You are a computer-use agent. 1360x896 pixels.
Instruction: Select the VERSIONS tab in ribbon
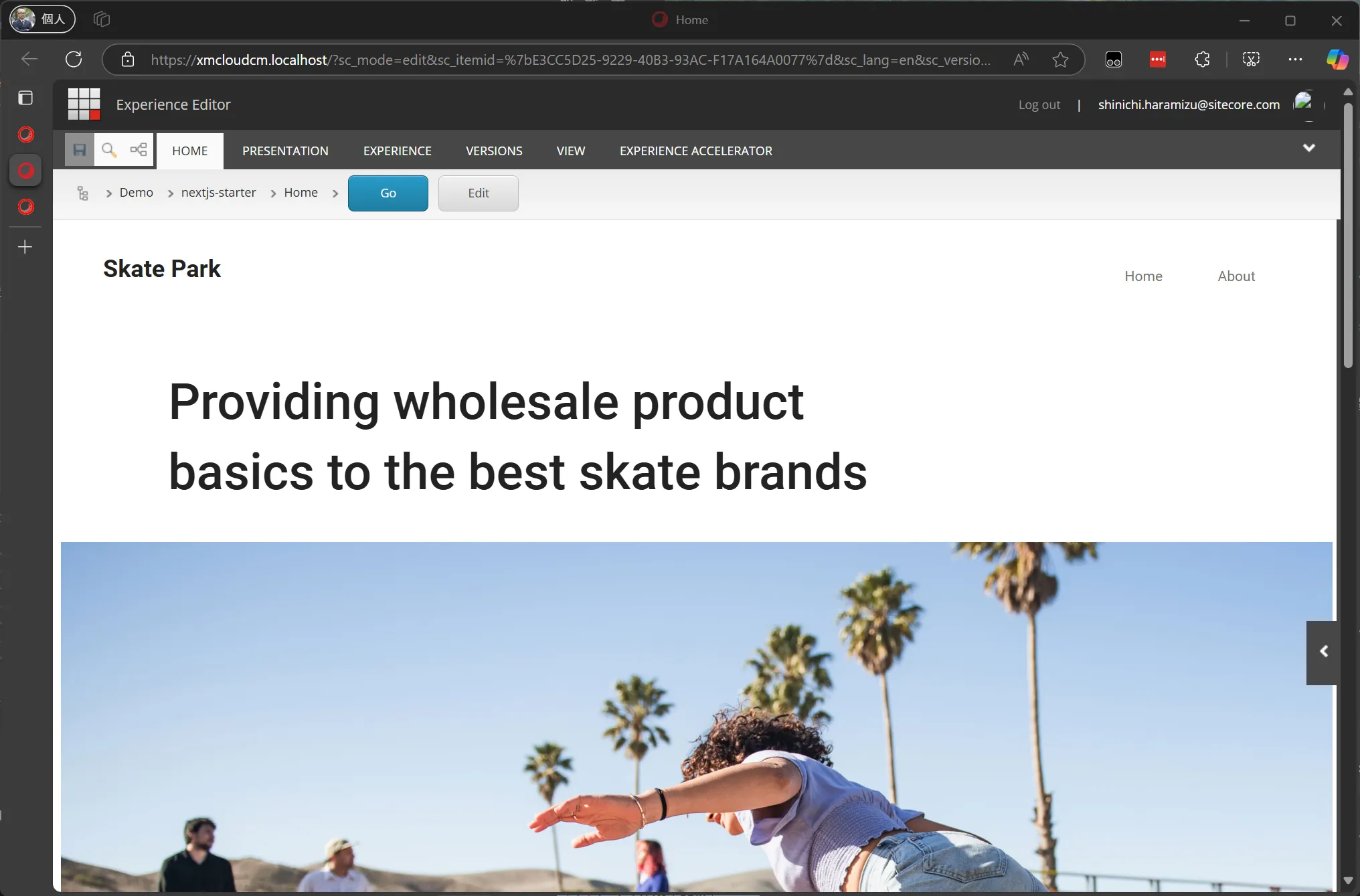pos(494,150)
